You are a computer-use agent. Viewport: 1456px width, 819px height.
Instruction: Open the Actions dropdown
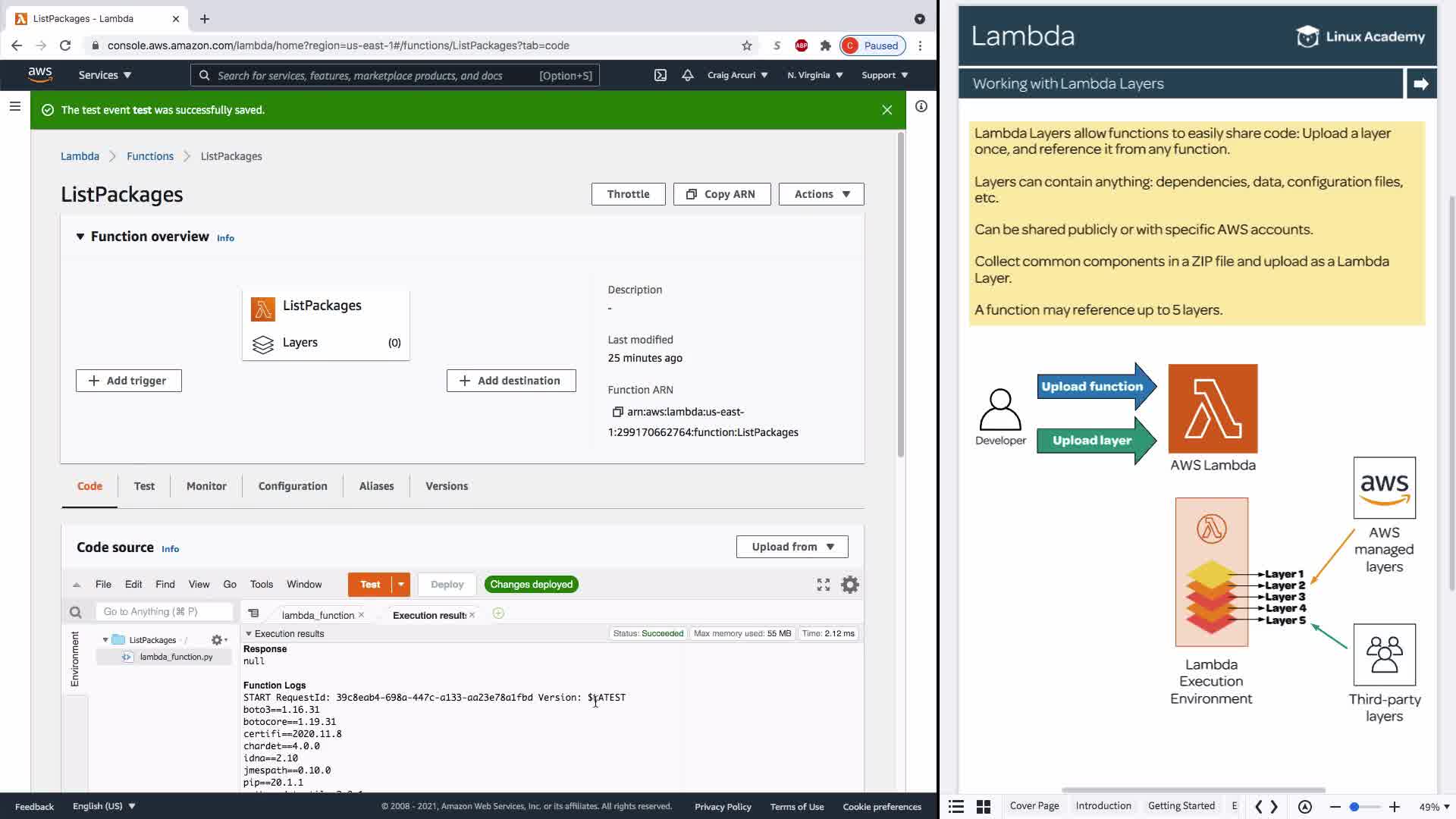(821, 194)
